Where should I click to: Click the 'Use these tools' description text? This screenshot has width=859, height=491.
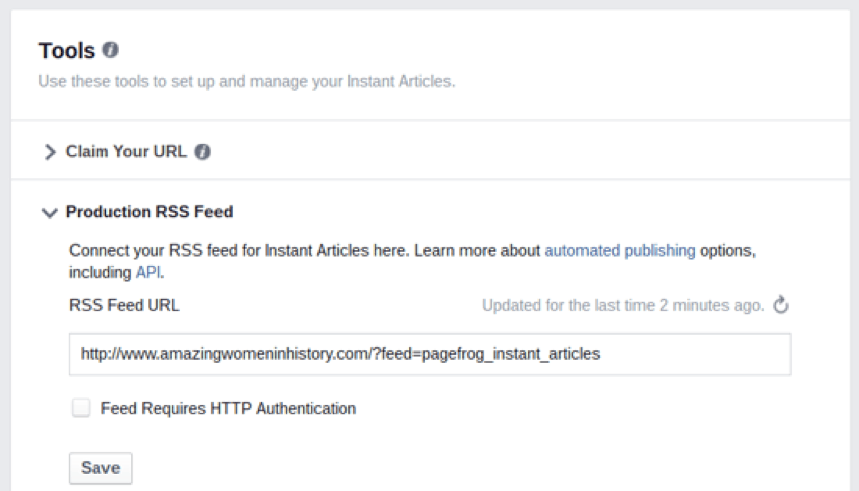tap(246, 81)
